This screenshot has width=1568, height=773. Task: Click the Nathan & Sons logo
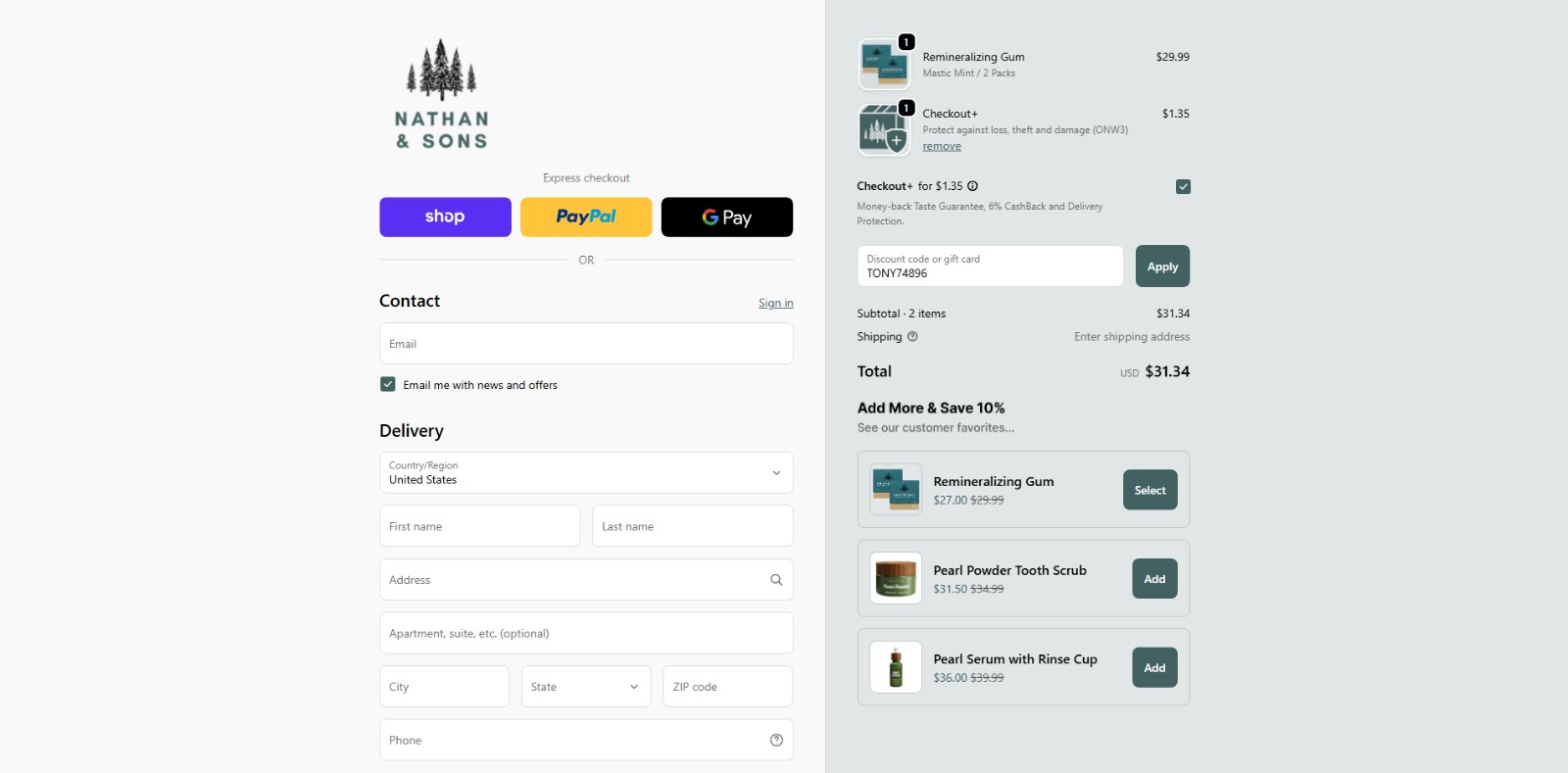(x=441, y=95)
